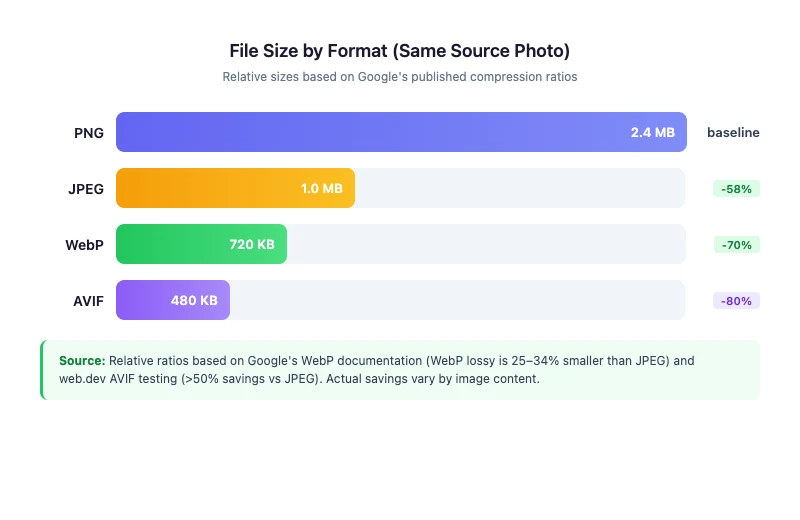Select the AVIF row label
This screenshot has height=520, width=800.
click(x=88, y=300)
